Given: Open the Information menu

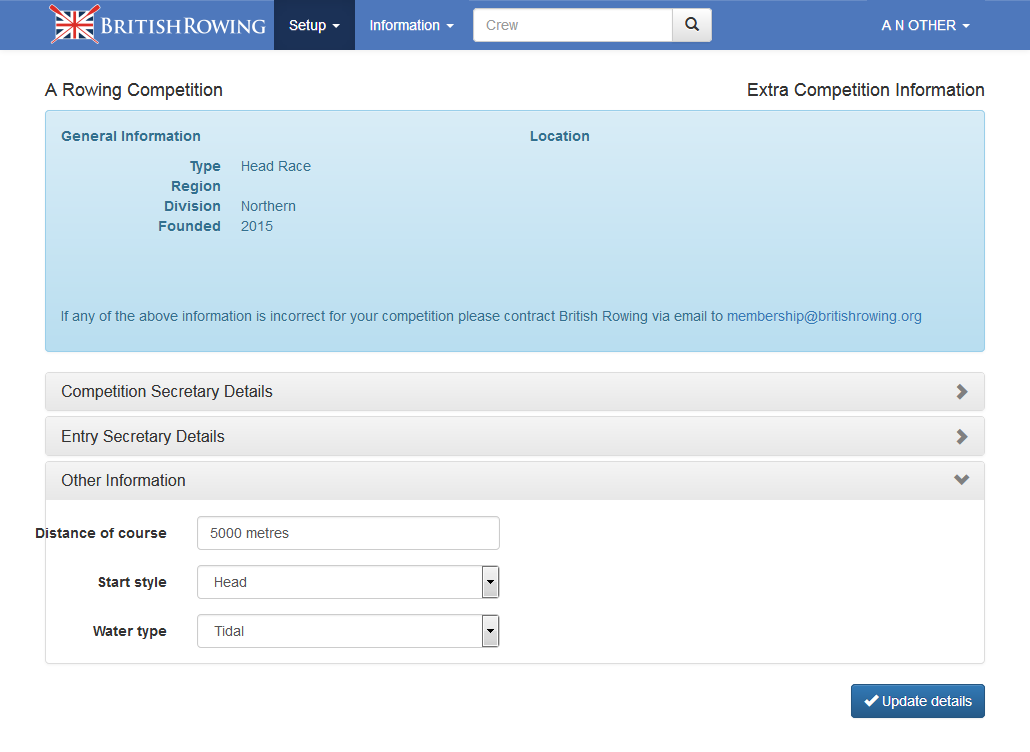Looking at the screenshot, I should [x=411, y=25].
